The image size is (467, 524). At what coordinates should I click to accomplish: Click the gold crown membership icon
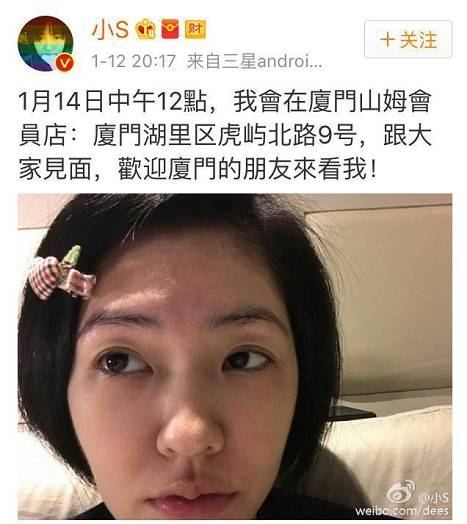point(146,29)
